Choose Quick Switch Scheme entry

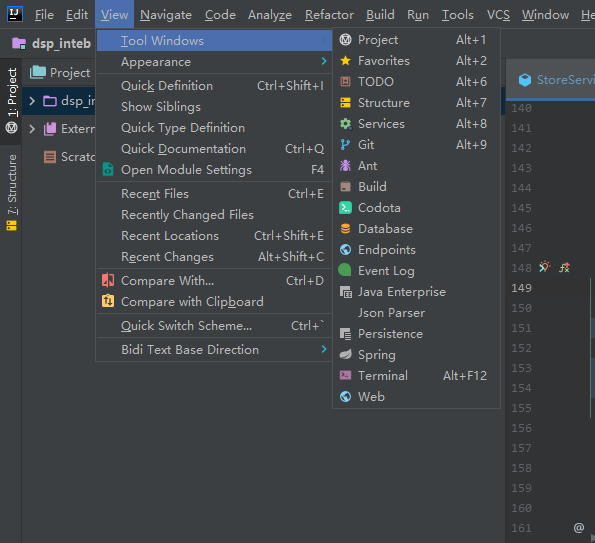pos(214,326)
